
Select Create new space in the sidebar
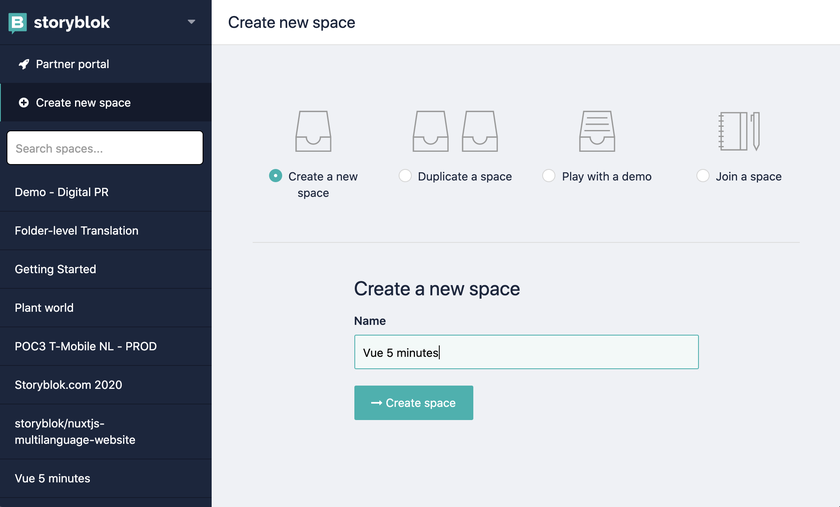tap(106, 102)
